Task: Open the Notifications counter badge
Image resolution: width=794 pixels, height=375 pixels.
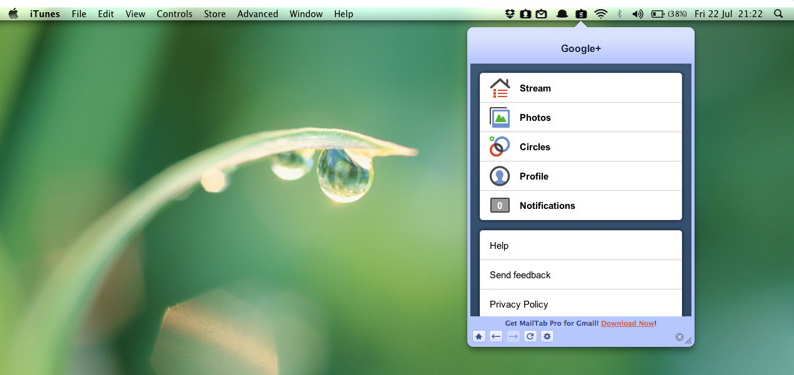Action: (500, 205)
